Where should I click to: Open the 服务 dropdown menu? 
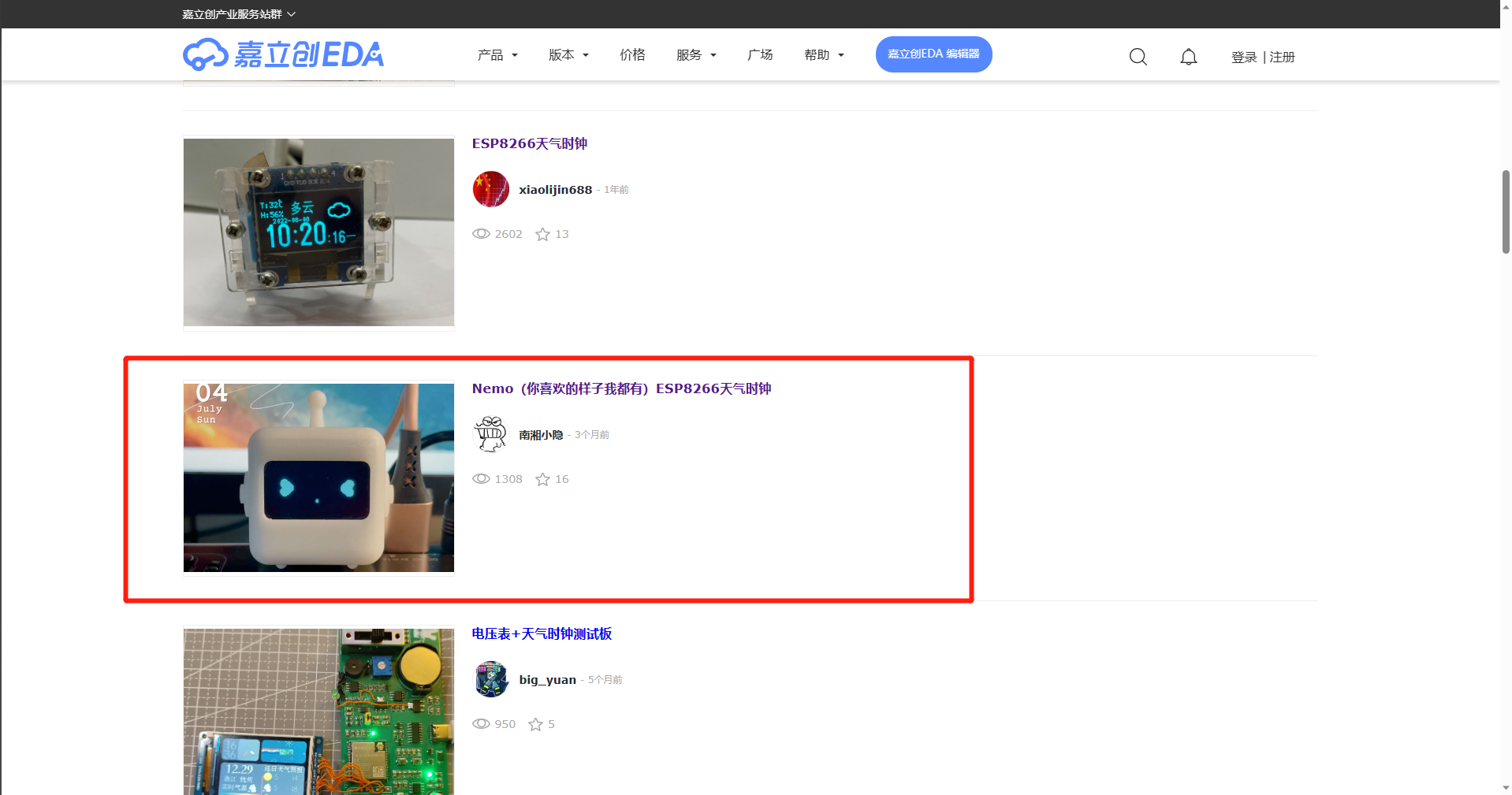point(696,55)
